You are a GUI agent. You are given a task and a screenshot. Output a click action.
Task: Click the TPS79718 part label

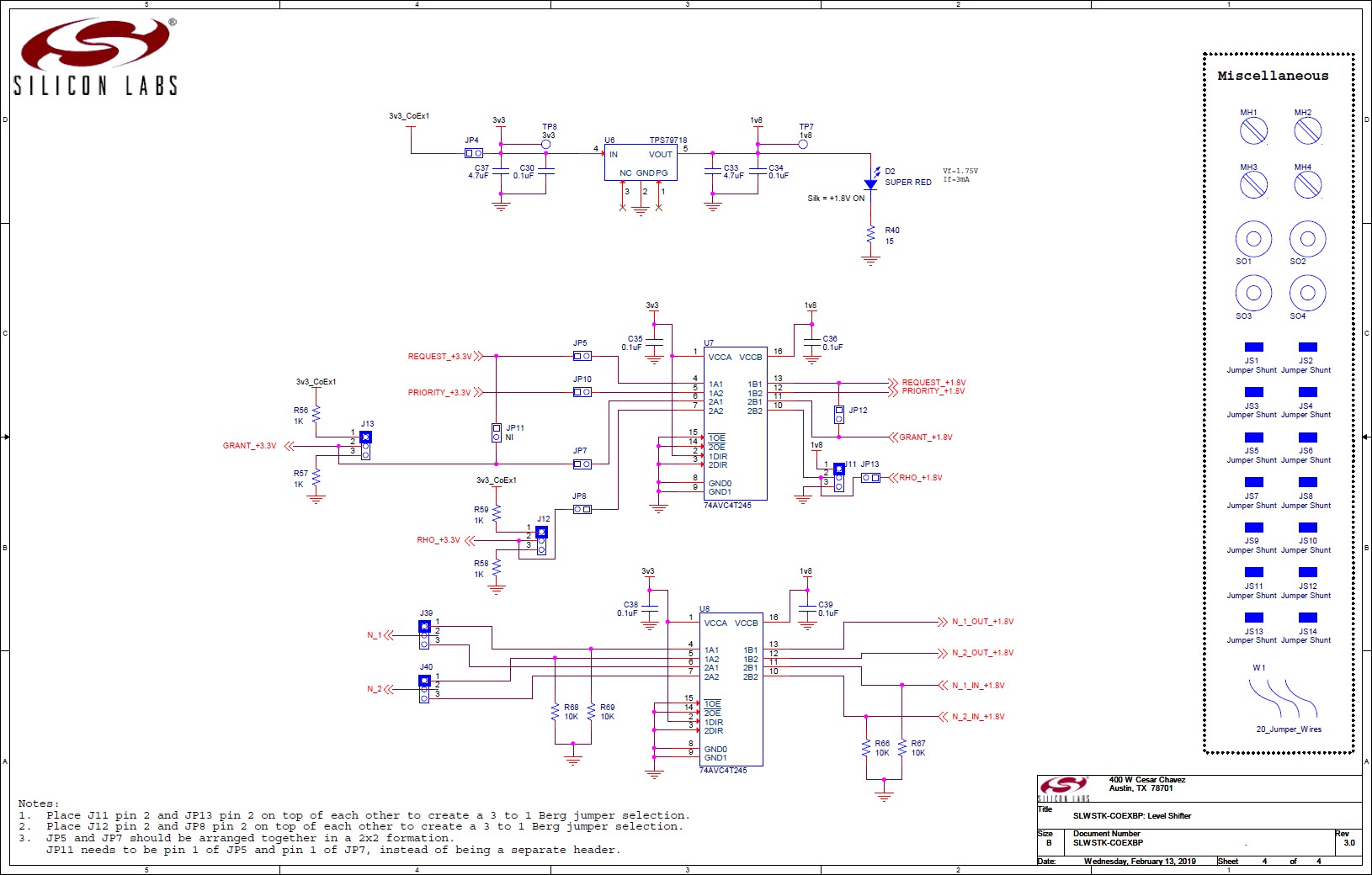[x=668, y=141]
